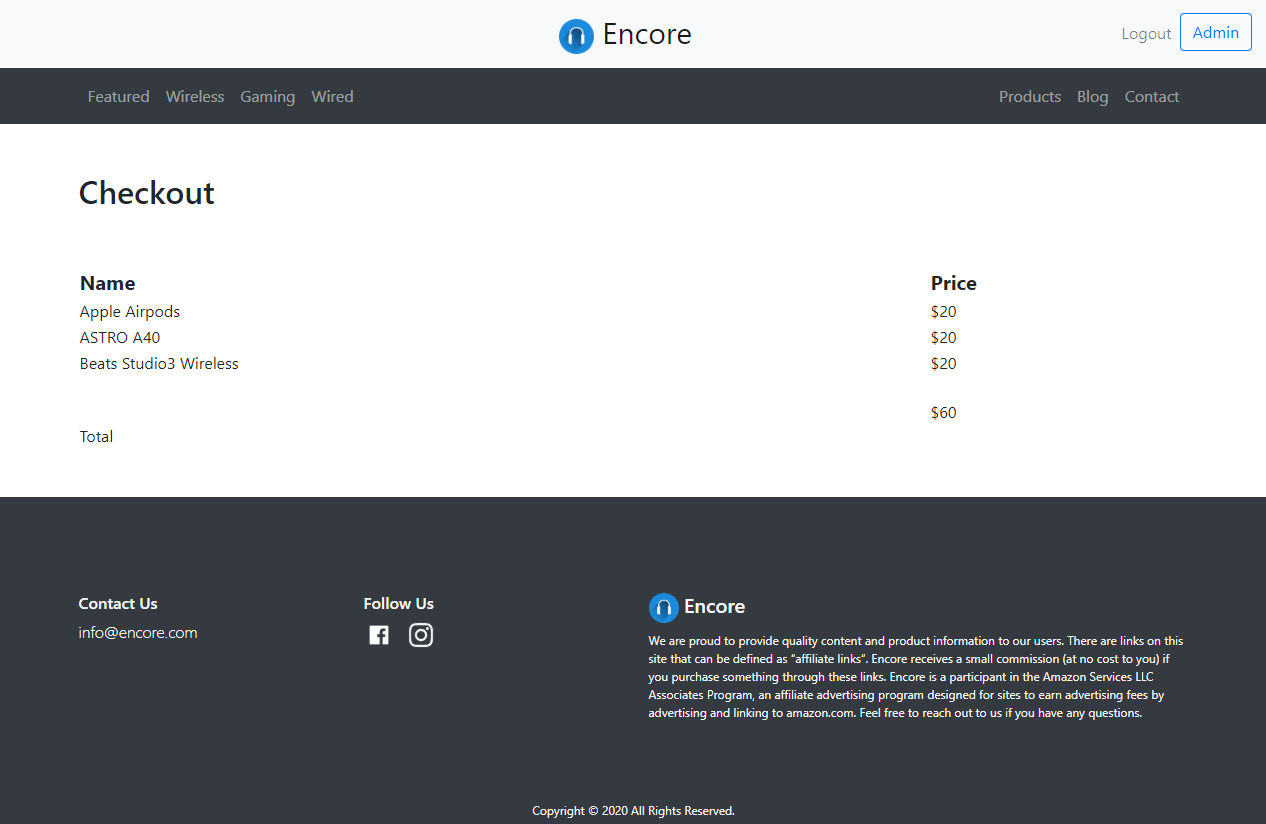Click the Encore headphone logo in header
Image resolution: width=1266 pixels, height=824 pixels.
click(576, 36)
